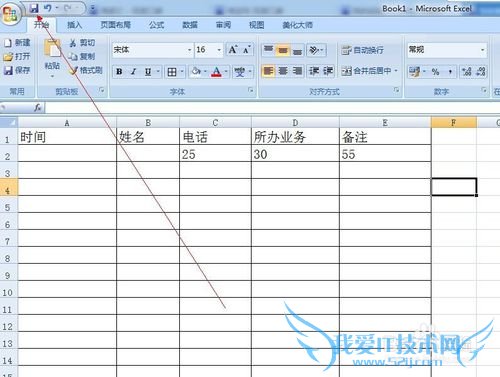Toggle bottom vertical align
The width and height of the screenshot is (500, 377).
tap(297, 50)
